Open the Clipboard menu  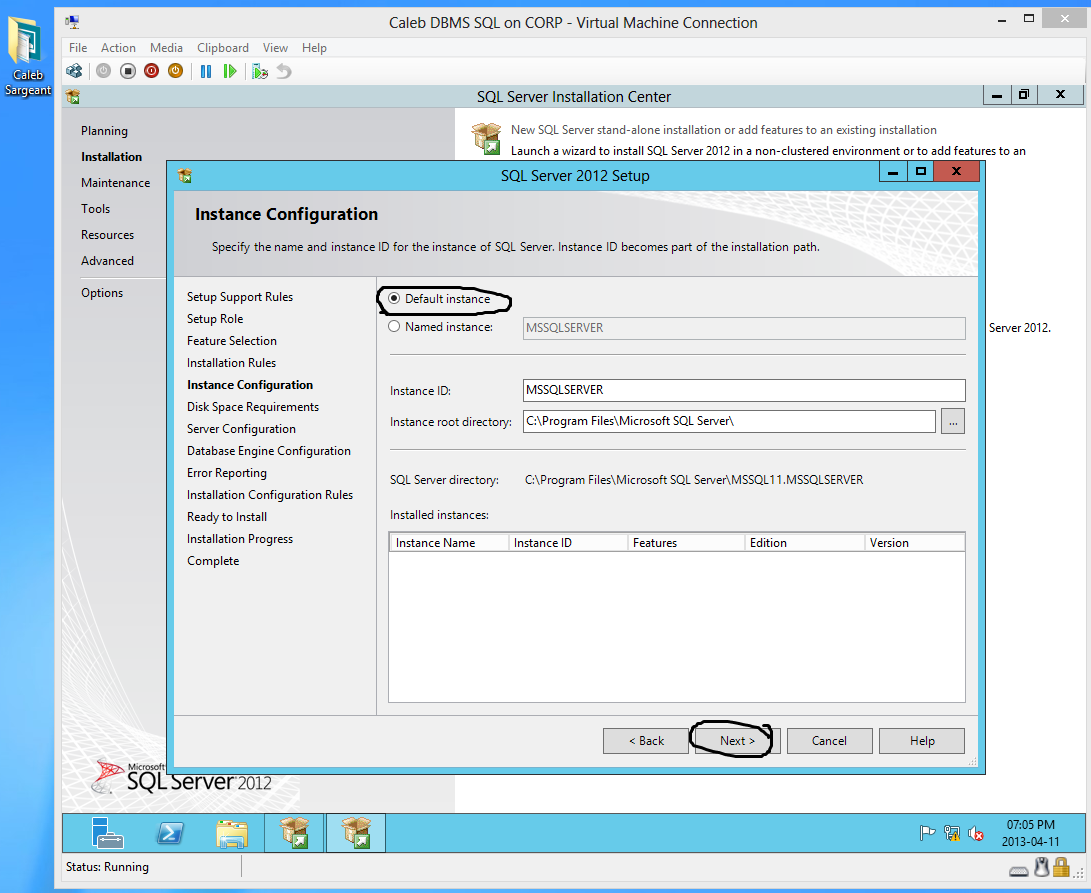[x=223, y=47]
